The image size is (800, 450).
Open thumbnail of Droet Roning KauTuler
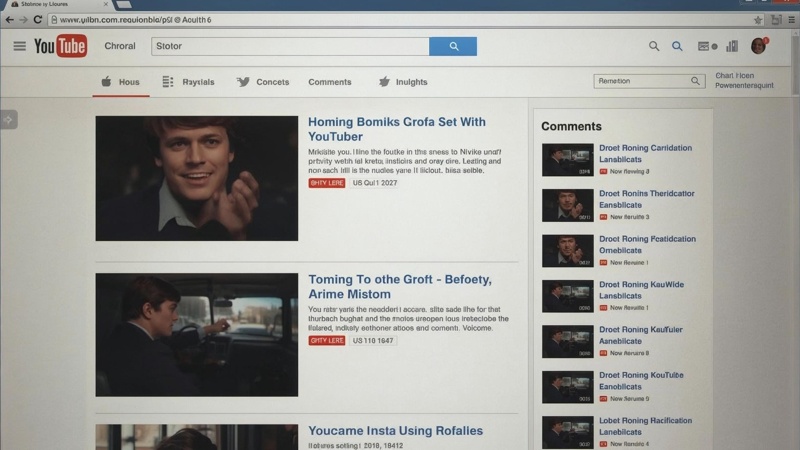point(567,341)
